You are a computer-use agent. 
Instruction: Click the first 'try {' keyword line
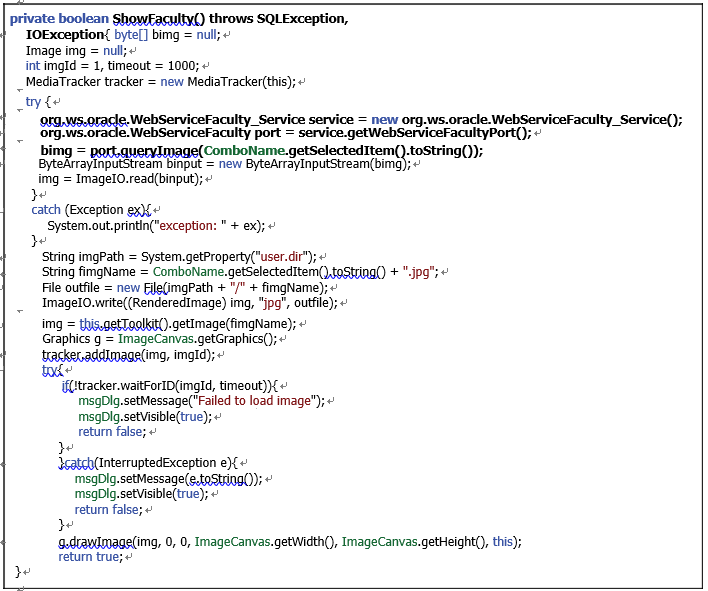point(38,102)
